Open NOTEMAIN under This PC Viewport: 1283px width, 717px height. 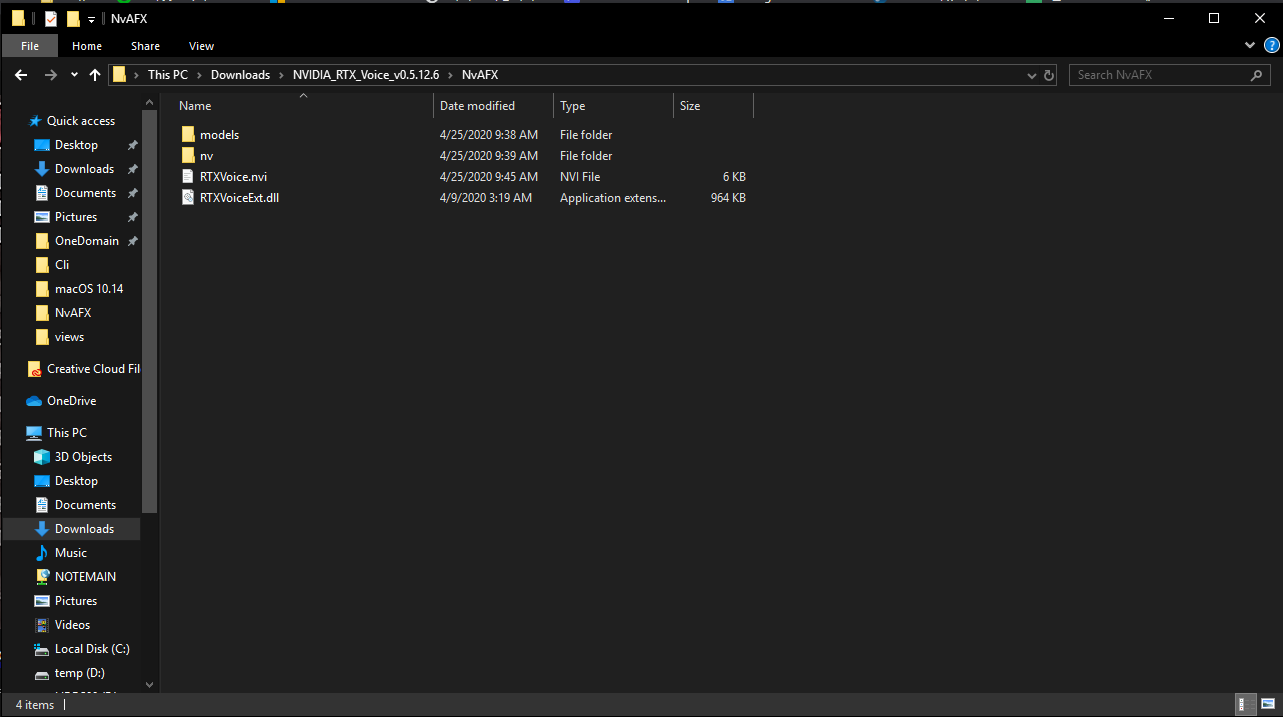point(85,577)
